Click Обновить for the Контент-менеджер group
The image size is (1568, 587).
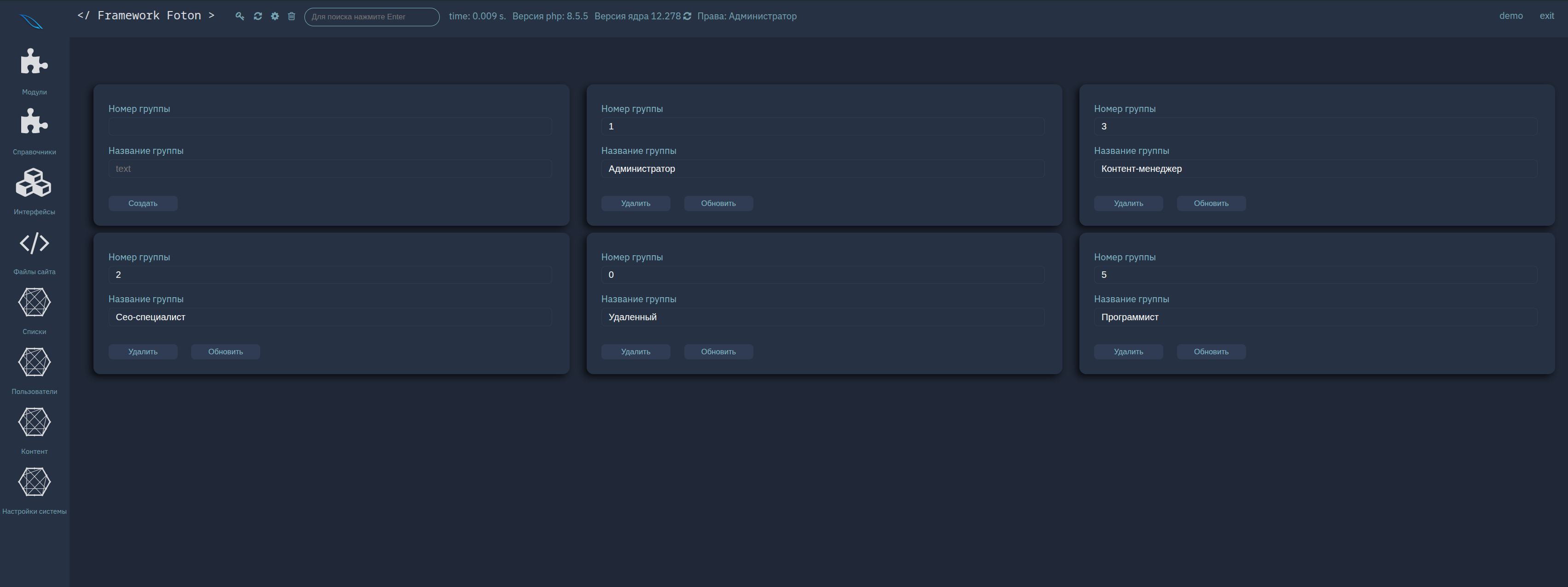[x=1211, y=203]
